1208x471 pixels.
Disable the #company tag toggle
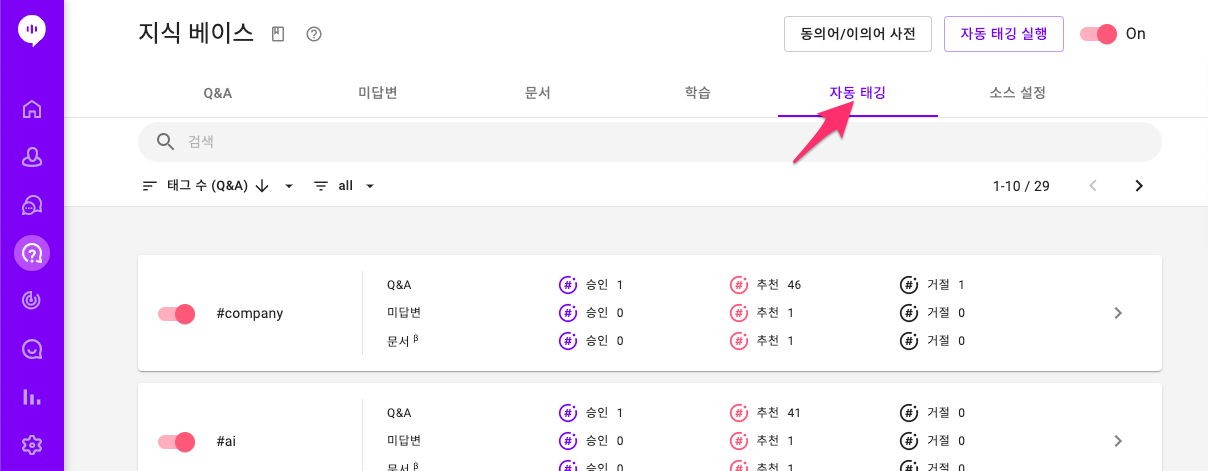click(x=176, y=314)
